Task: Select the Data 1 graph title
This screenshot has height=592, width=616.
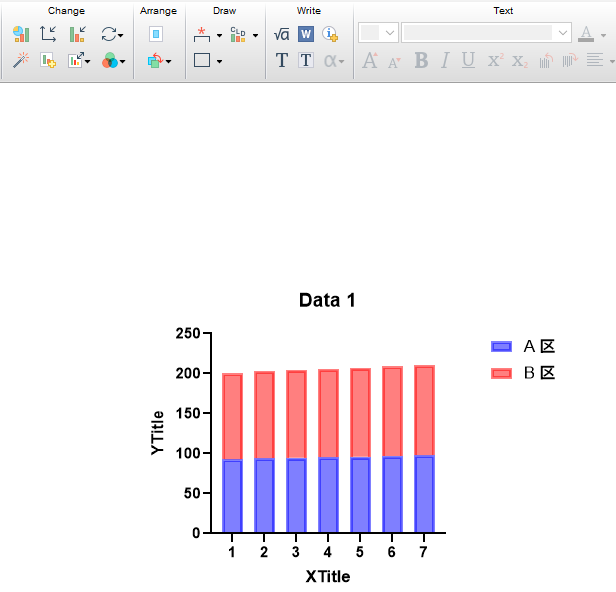Action: click(x=327, y=300)
